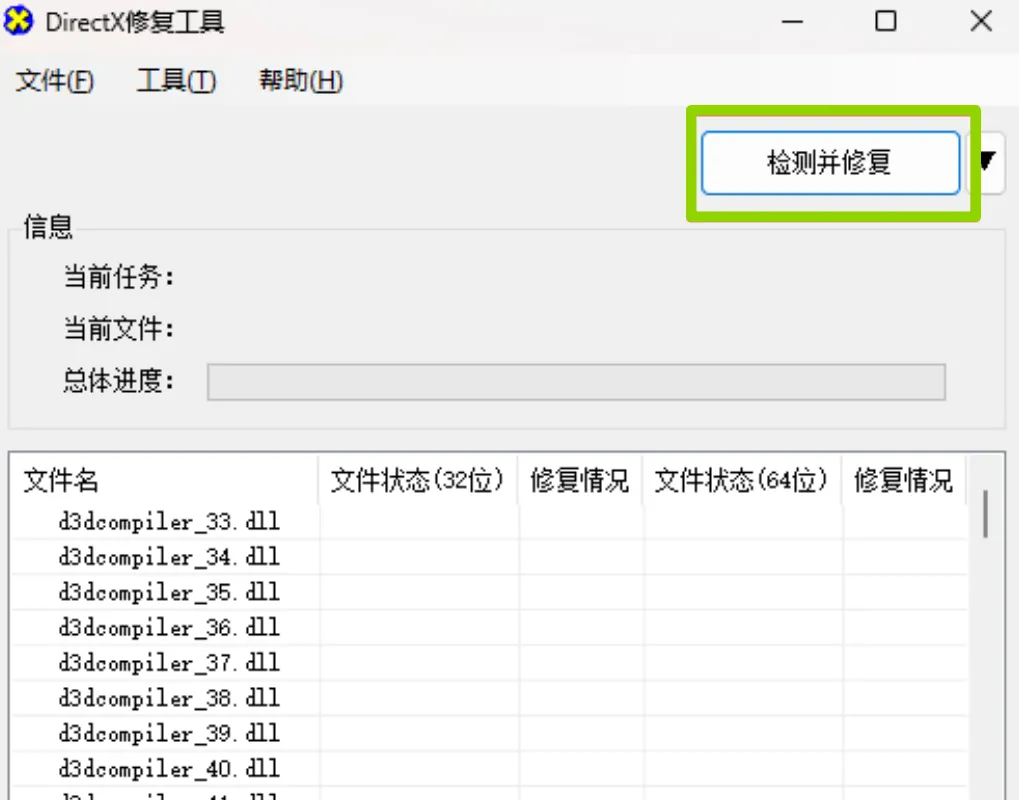Maximize the DirectX修复工具 window
Viewport: 1019px width, 800px height.
click(886, 21)
